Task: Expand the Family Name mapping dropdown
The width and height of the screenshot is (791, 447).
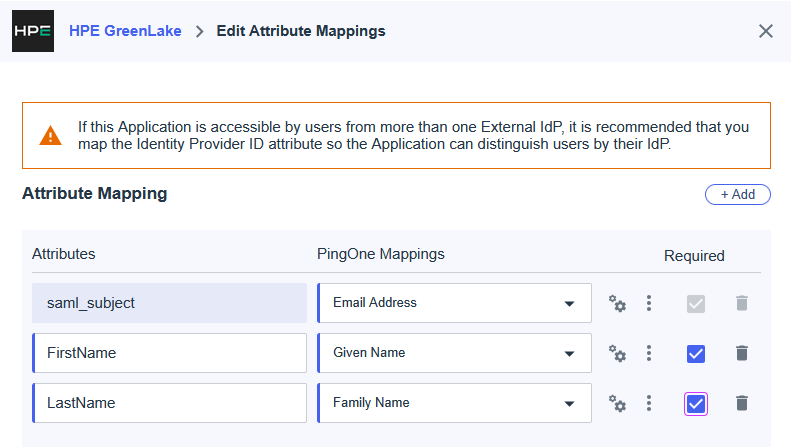Action: pyautogui.click(x=568, y=403)
